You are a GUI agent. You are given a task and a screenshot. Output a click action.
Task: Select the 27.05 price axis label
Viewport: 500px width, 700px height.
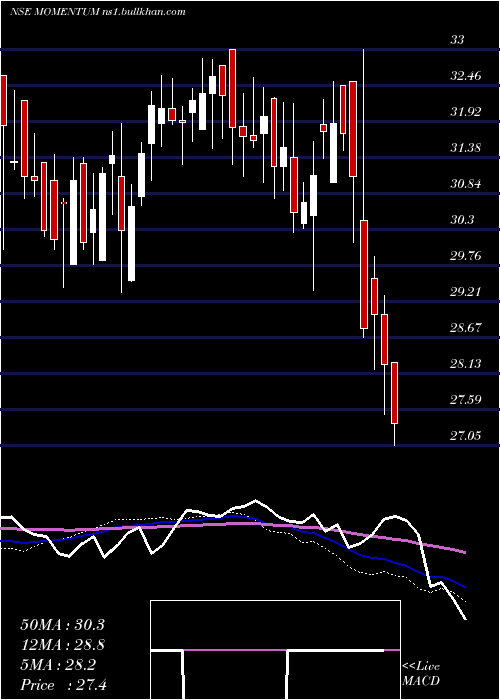tap(466, 435)
